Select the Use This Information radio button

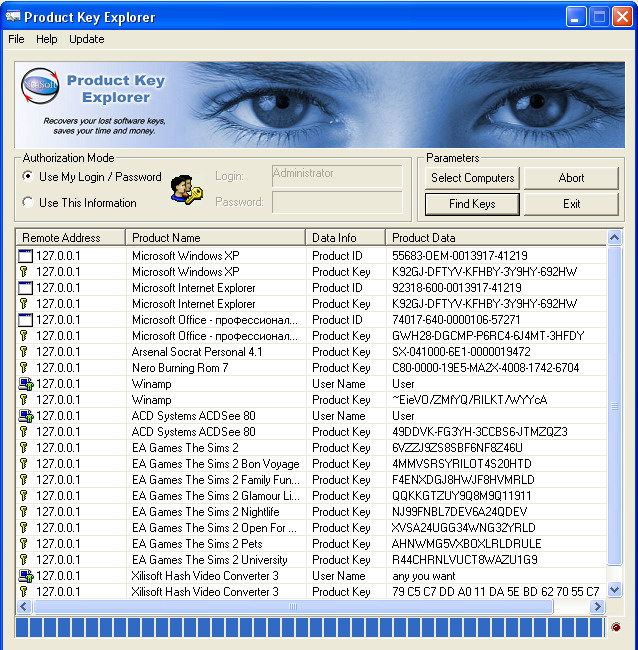click(28, 203)
